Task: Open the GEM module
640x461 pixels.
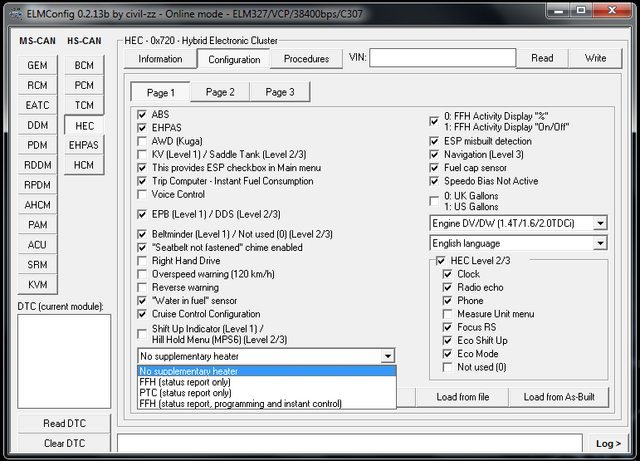Action: coord(37,65)
